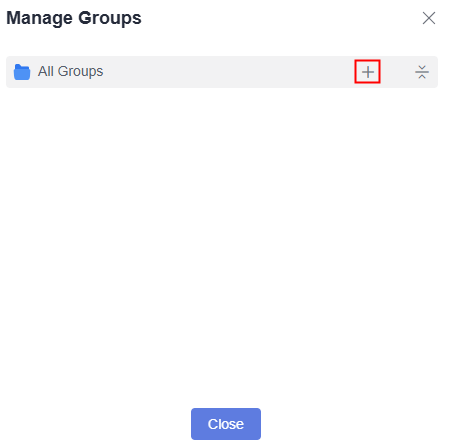Image resolution: width=451 pixels, height=448 pixels.
Task: Click the plus icon to add group
Action: coord(368,72)
